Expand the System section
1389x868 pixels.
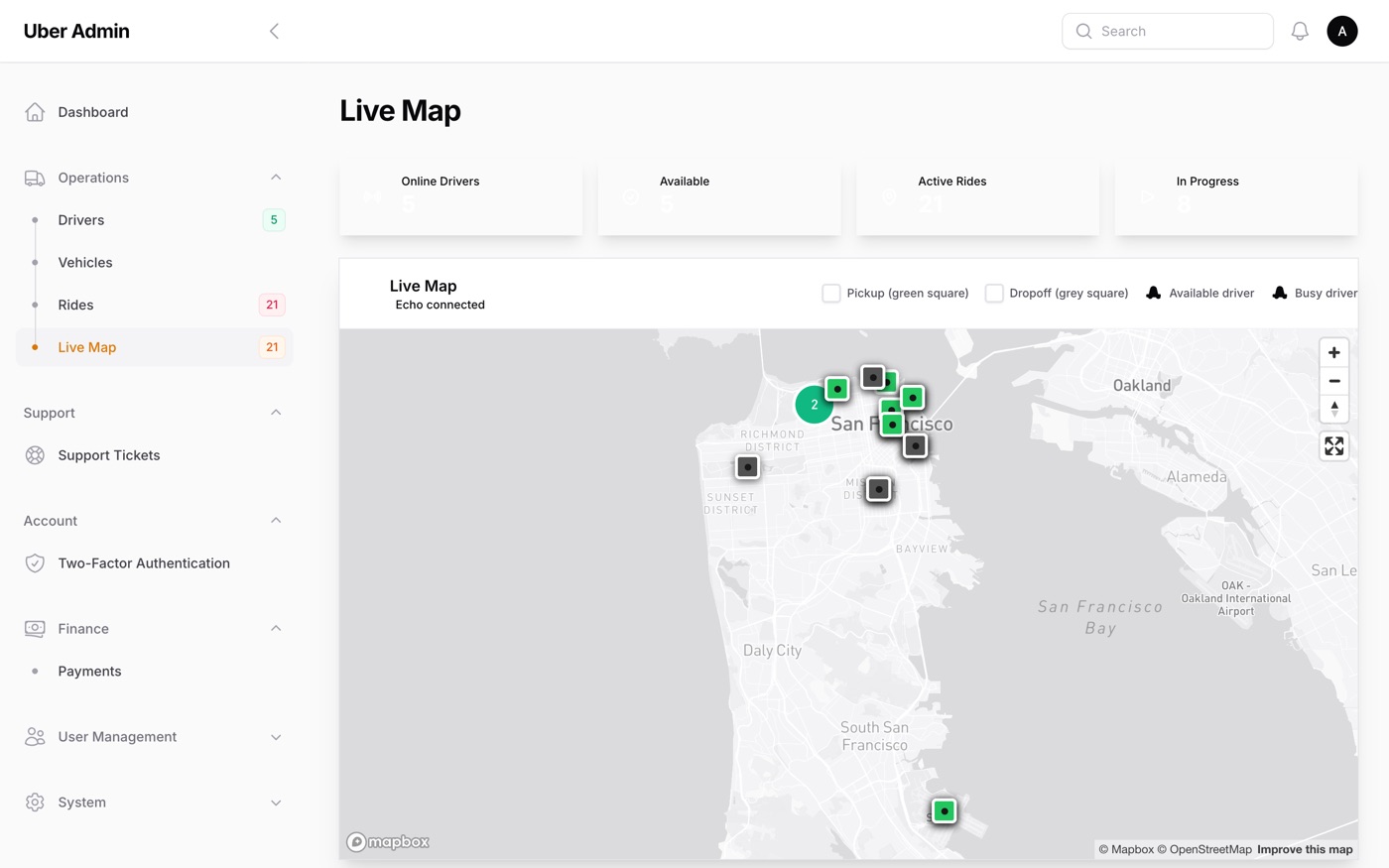pyautogui.click(x=276, y=803)
